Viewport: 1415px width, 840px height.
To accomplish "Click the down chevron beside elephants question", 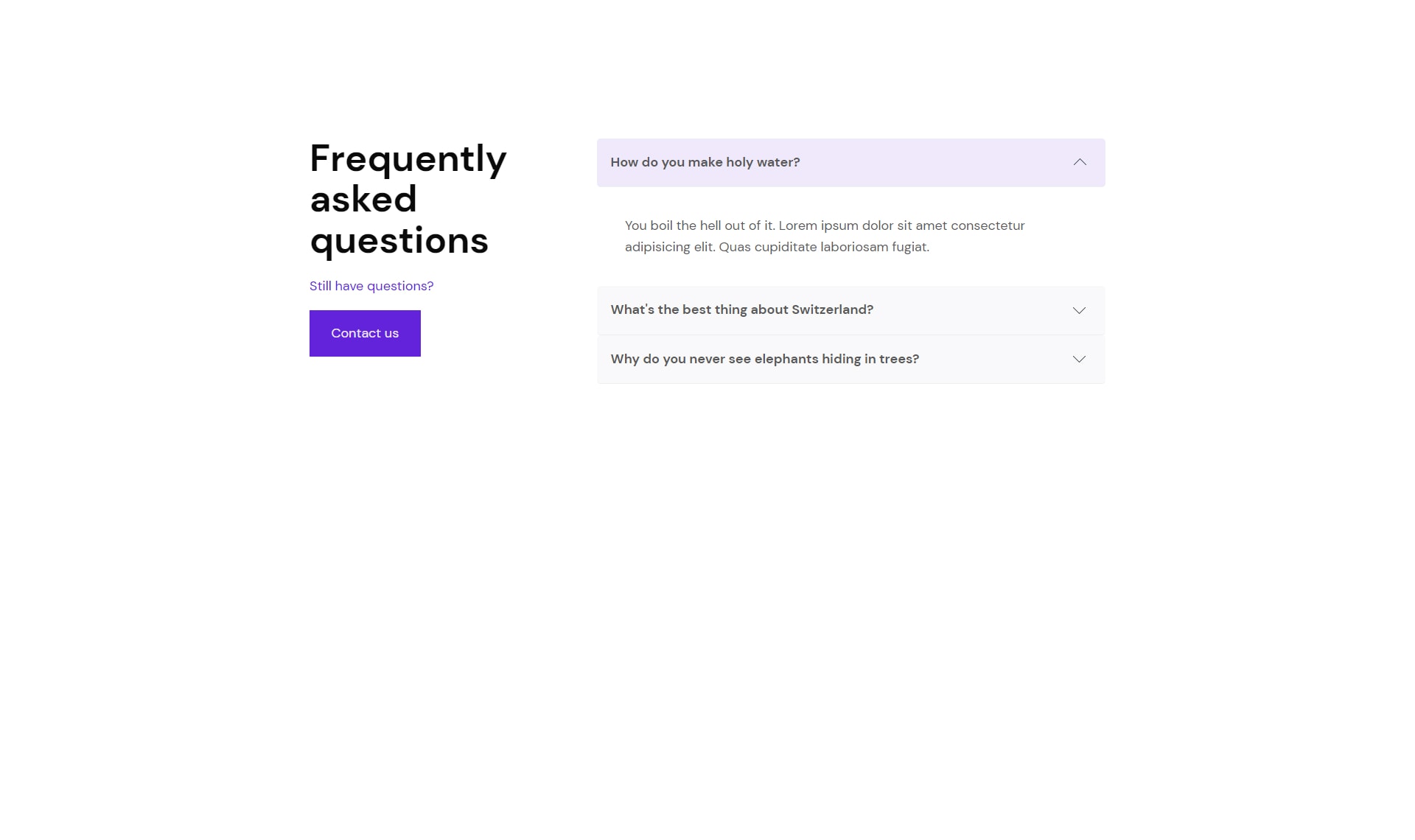I will click(x=1079, y=360).
